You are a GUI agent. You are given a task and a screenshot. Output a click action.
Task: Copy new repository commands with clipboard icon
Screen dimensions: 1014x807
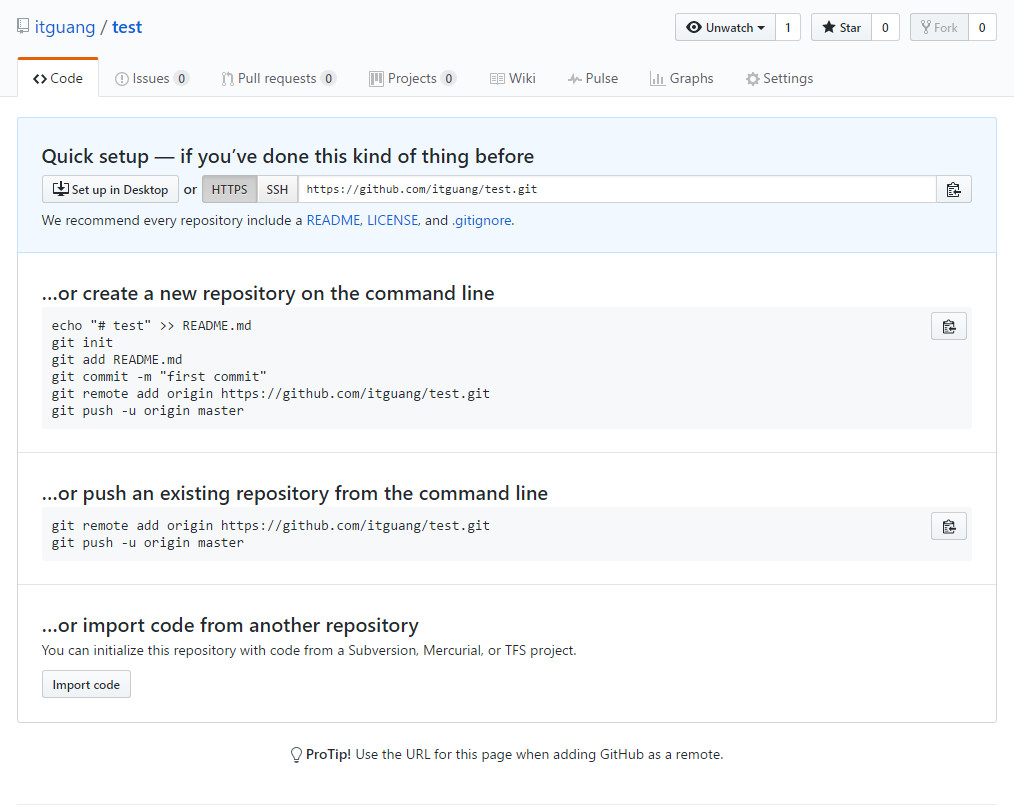949,327
